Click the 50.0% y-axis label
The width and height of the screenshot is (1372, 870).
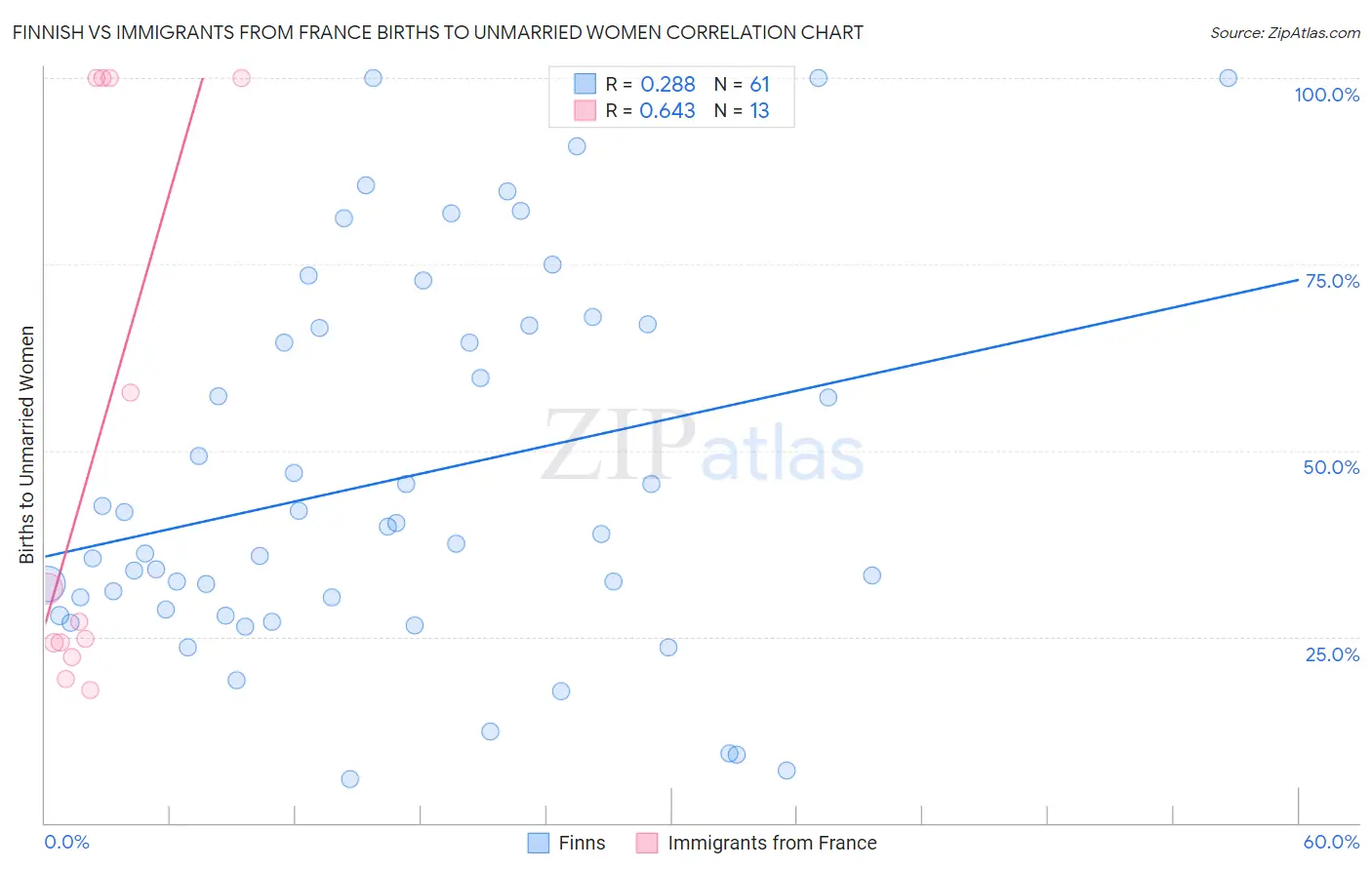coord(1331,467)
